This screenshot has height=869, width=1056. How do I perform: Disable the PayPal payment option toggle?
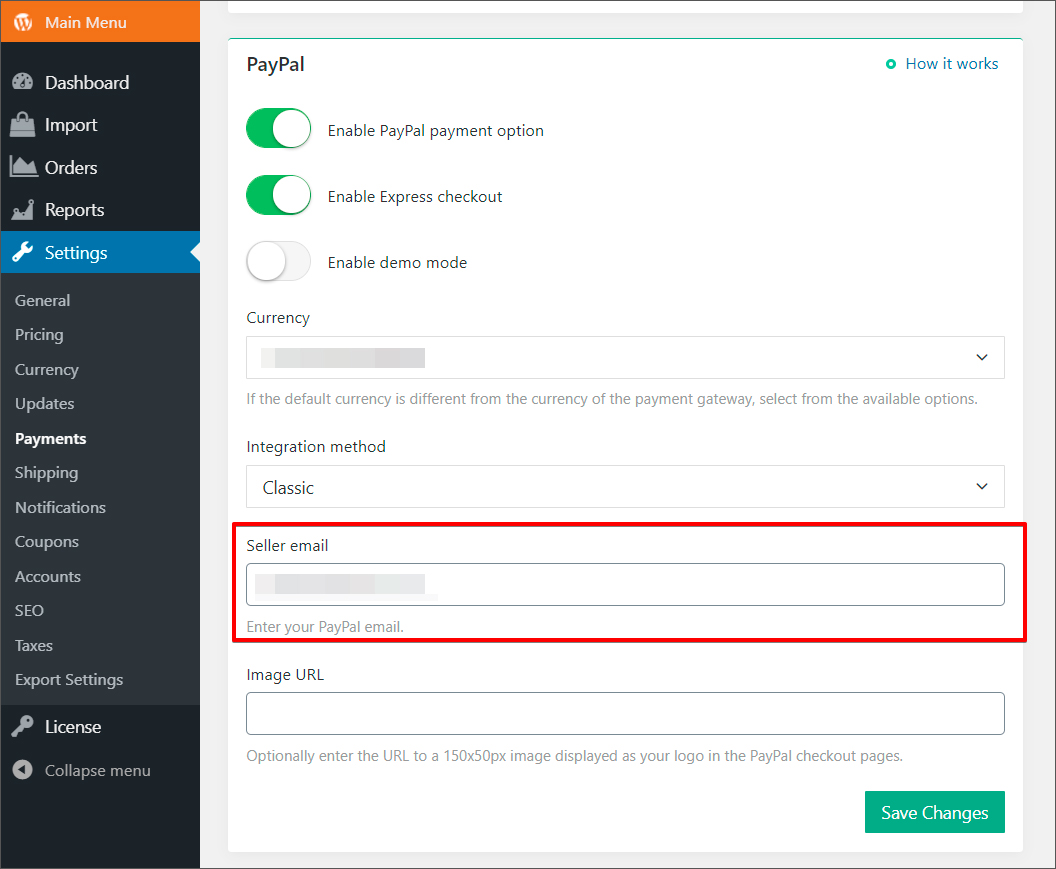pyautogui.click(x=279, y=129)
